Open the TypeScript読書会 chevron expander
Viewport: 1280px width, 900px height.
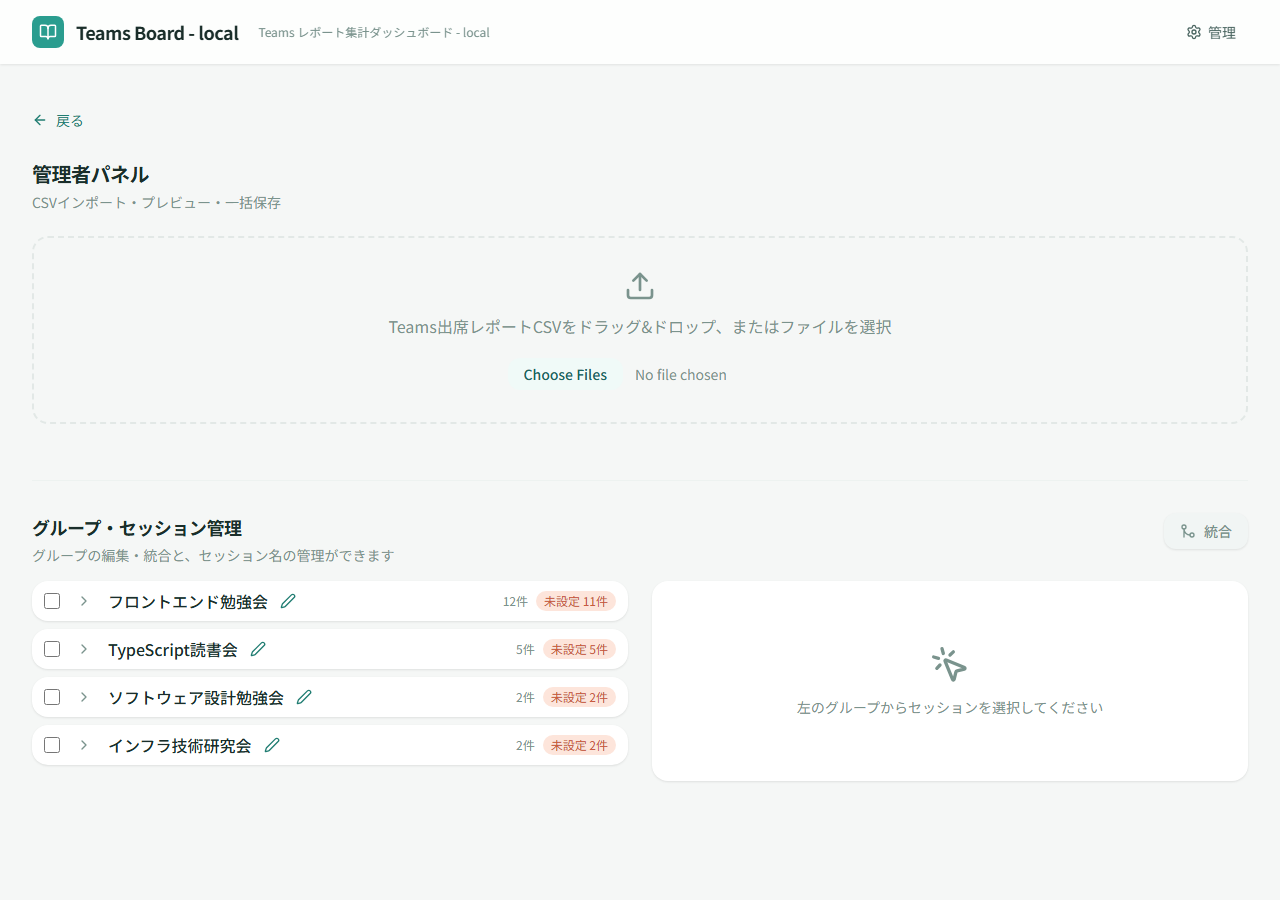pyautogui.click(x=83, y=649)
